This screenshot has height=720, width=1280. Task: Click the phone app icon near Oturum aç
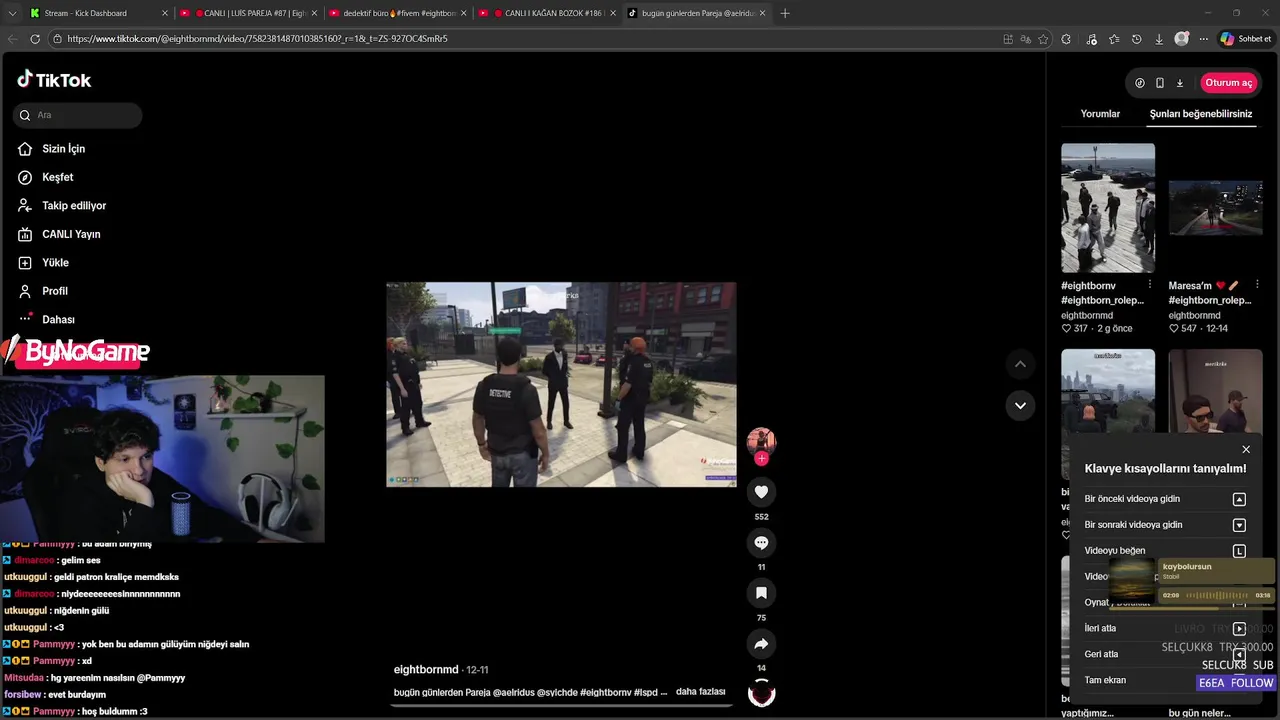[x=1160, y=83]
